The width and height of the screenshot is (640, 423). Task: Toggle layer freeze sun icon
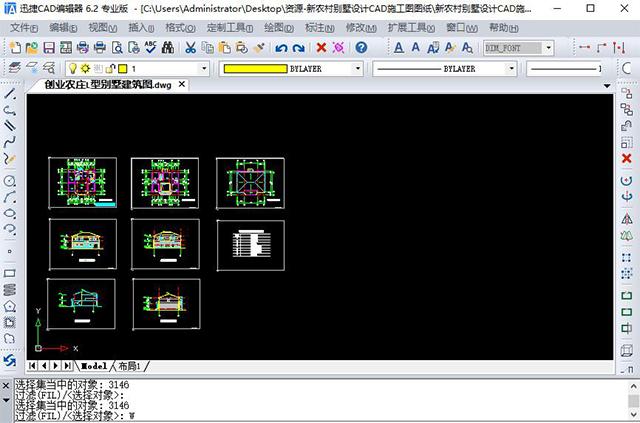85,69
